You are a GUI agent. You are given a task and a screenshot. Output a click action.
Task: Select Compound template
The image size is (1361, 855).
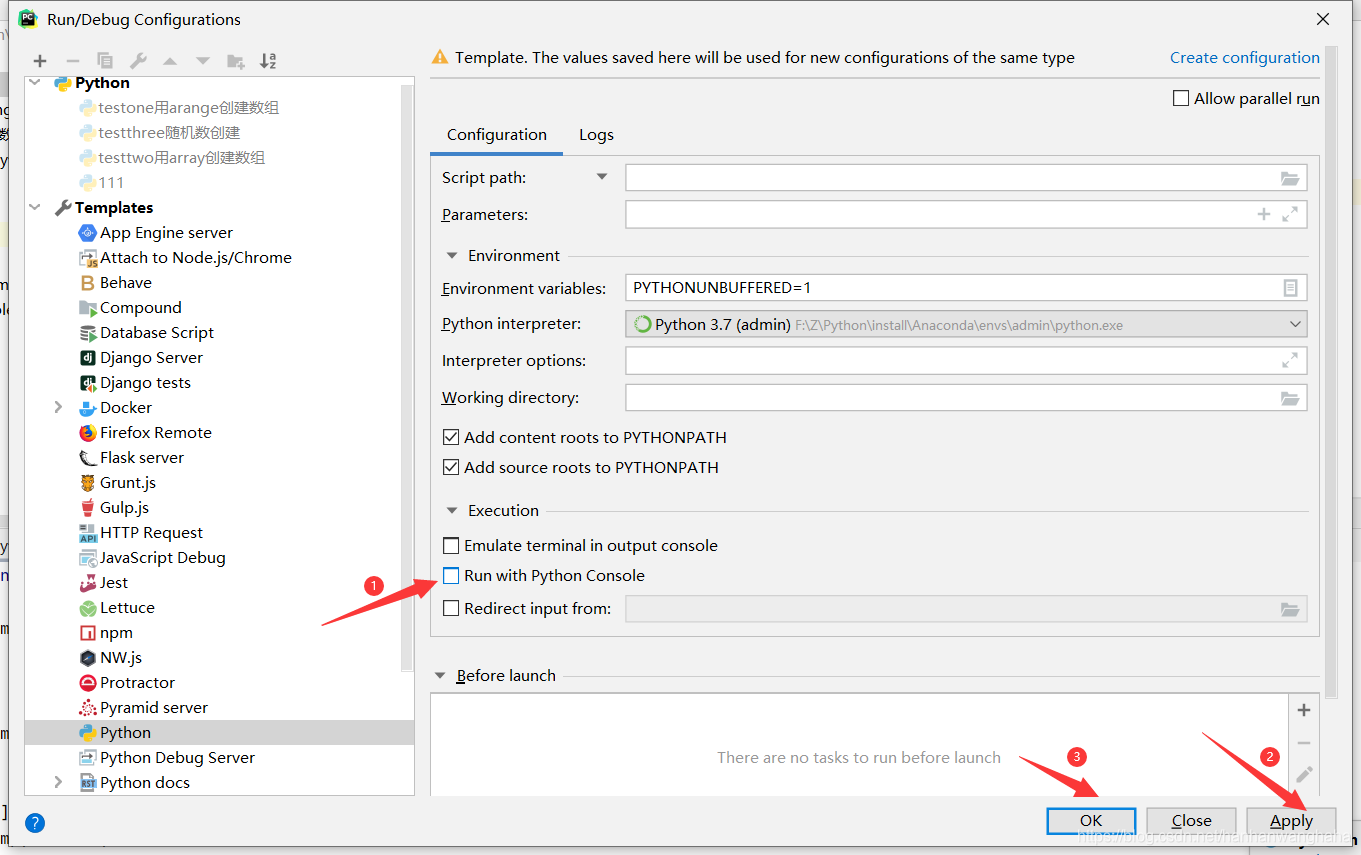130,307
